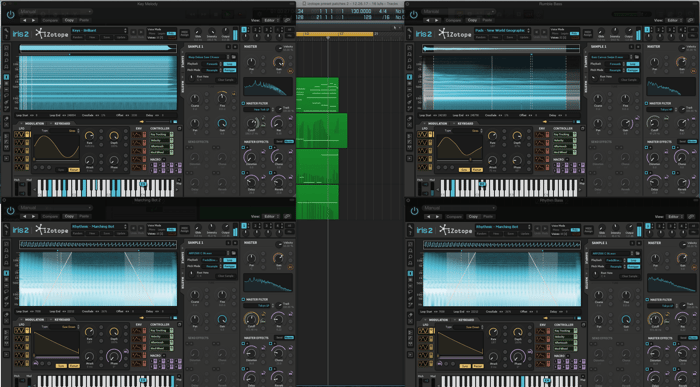Image resolution: width=700 pixels, height=387 pixels.
Task: Click top zoom tool in Rumble Bass toolbar
Action: (410, 47)
